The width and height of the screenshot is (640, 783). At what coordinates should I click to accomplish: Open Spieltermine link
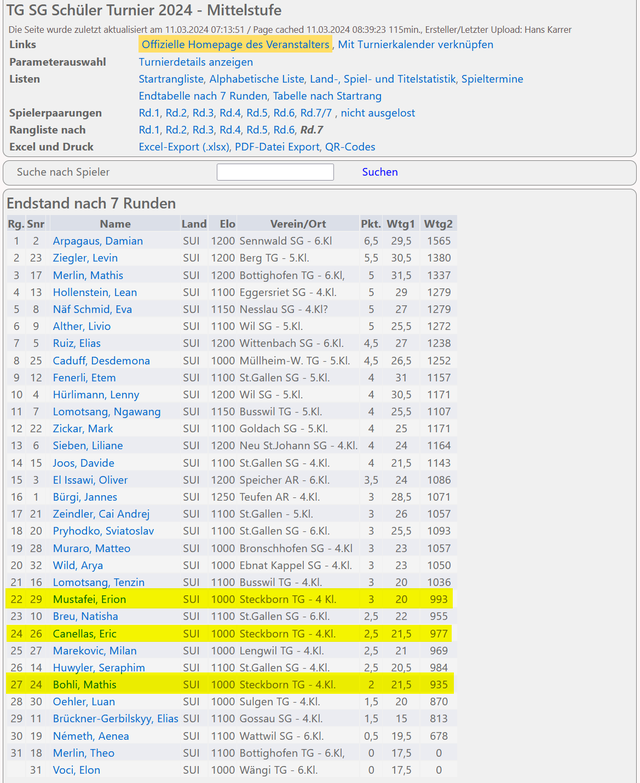pos(492,79)
